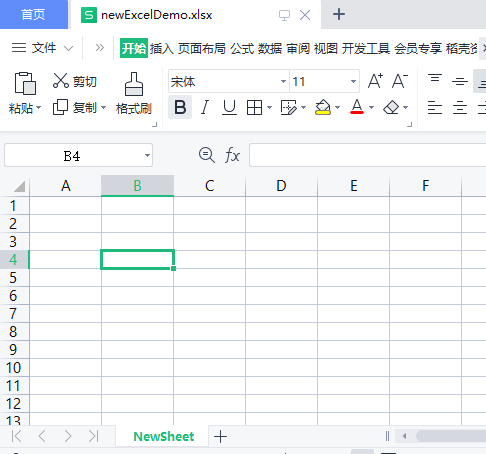
Task: Click the Cut scissors icon
Action: (61, 81)
